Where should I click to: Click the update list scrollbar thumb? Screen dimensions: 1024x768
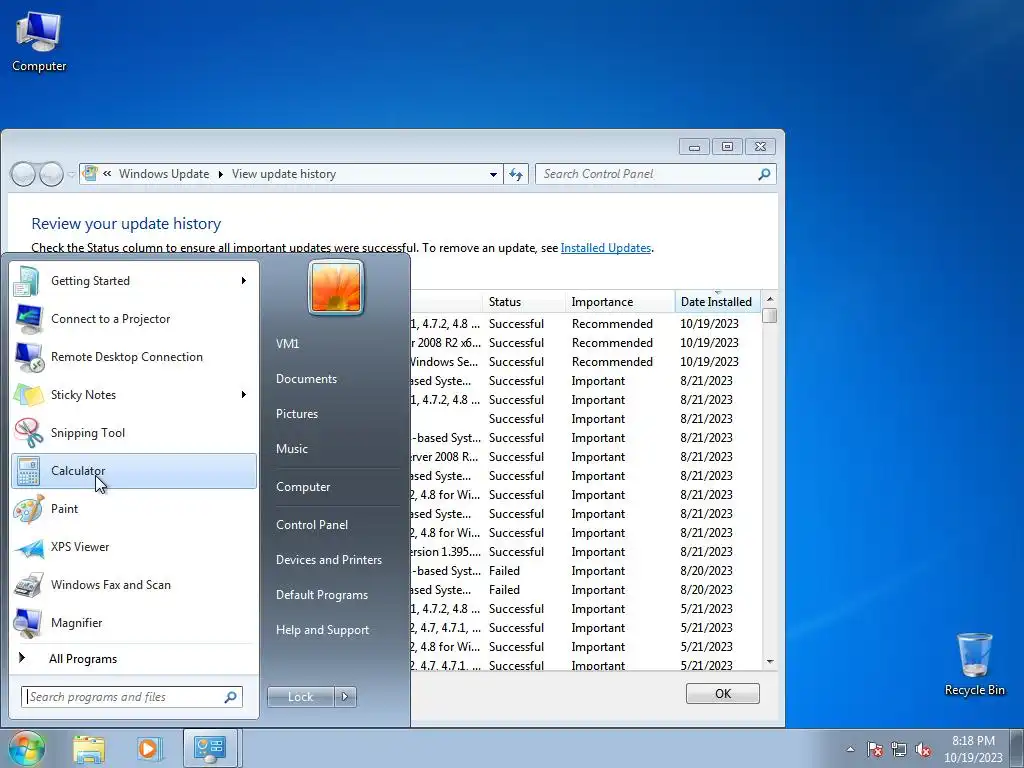(770, 315)
